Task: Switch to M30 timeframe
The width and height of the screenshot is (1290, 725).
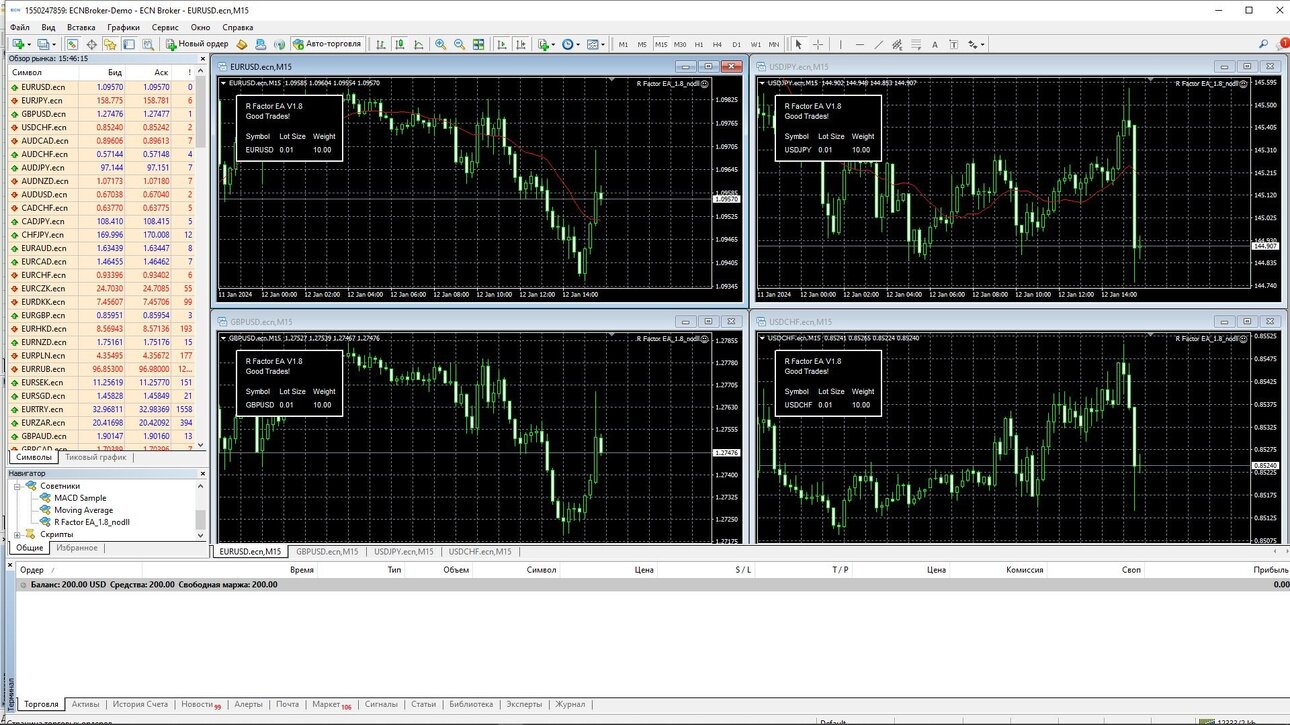Action: tap(680, 44)
